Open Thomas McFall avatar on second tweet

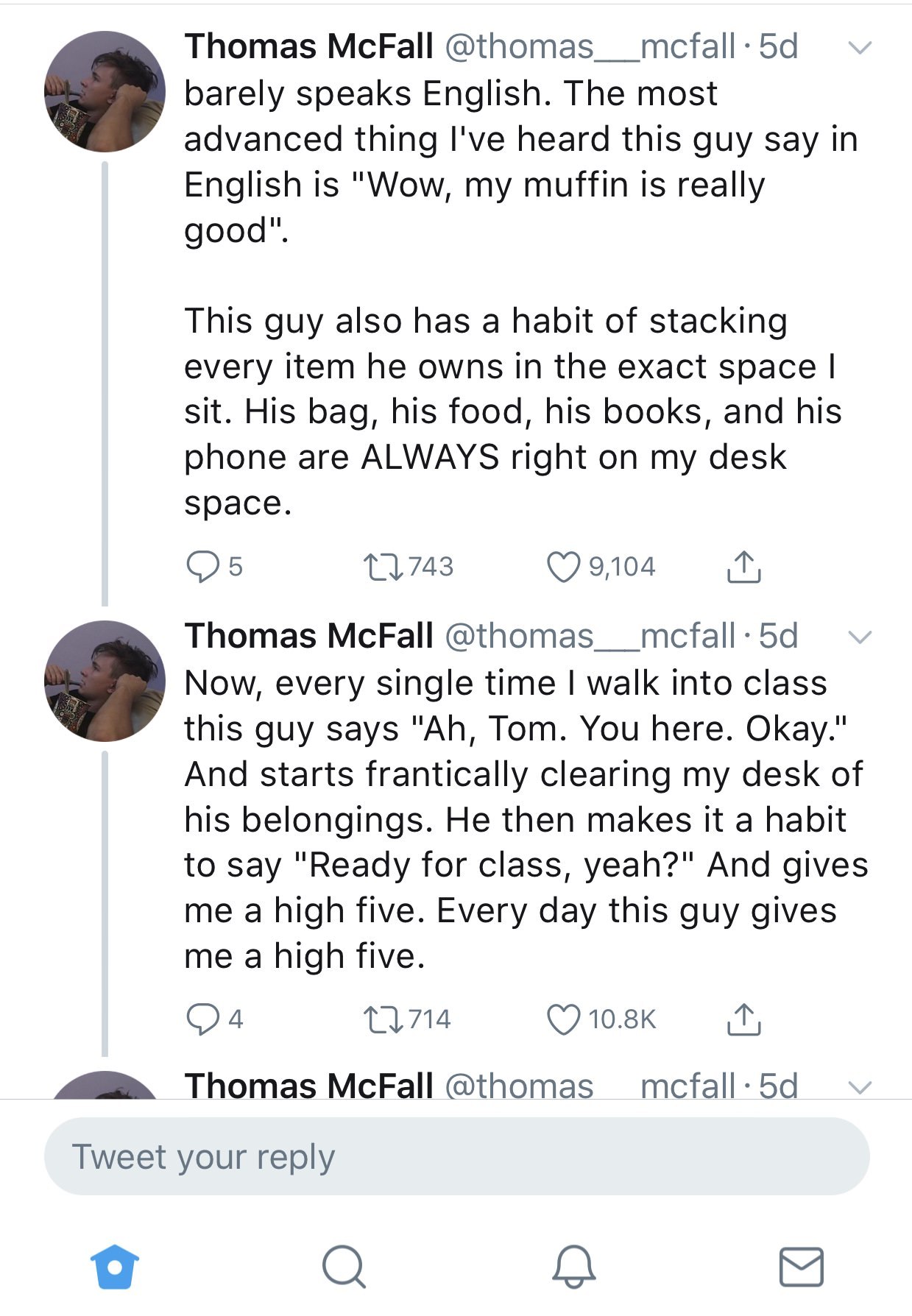pyautogui.click(x=105, y=681)
